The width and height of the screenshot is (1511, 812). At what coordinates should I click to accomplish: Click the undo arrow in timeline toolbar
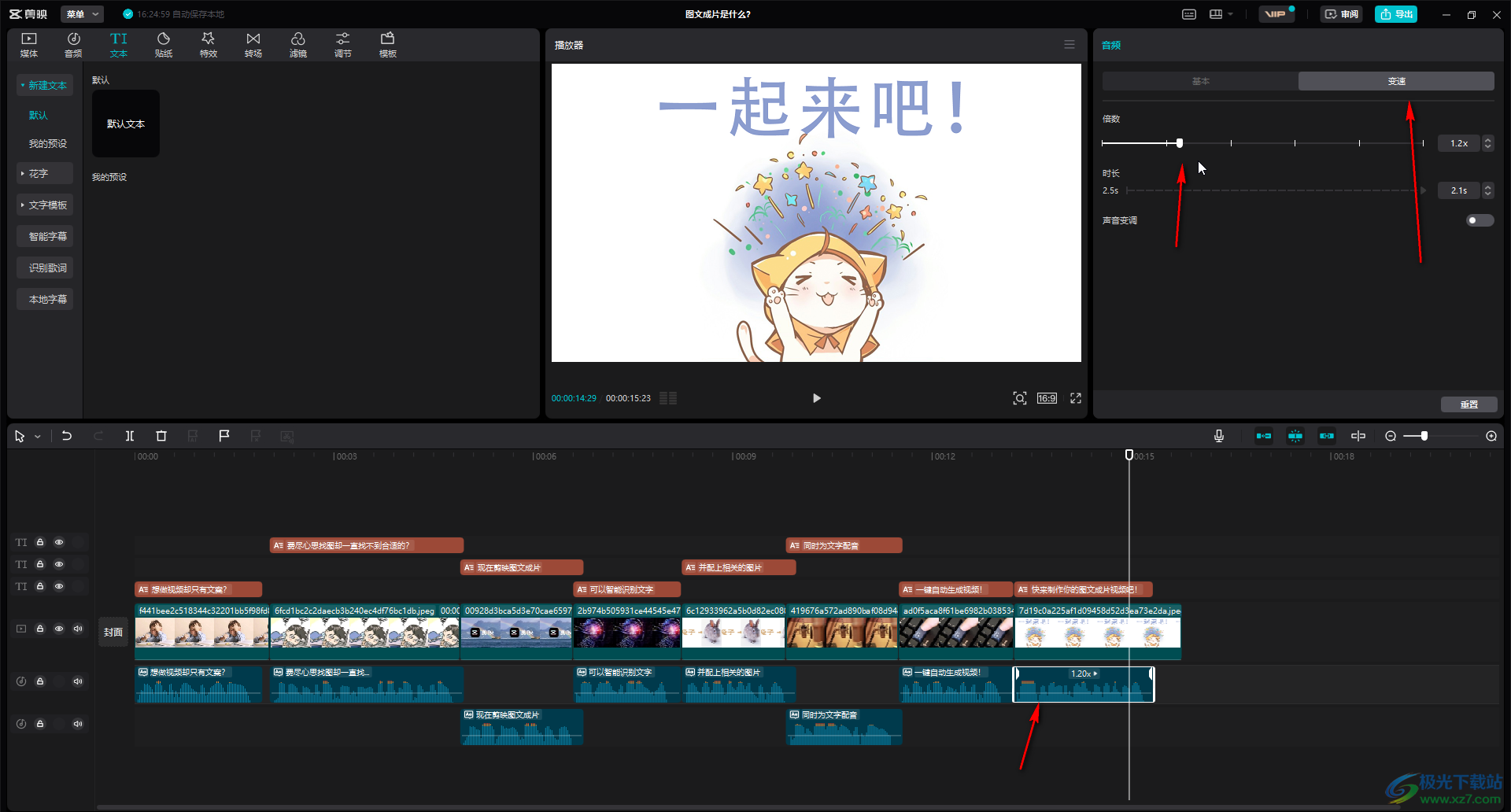pyautogui.click(x=67, y=436)
